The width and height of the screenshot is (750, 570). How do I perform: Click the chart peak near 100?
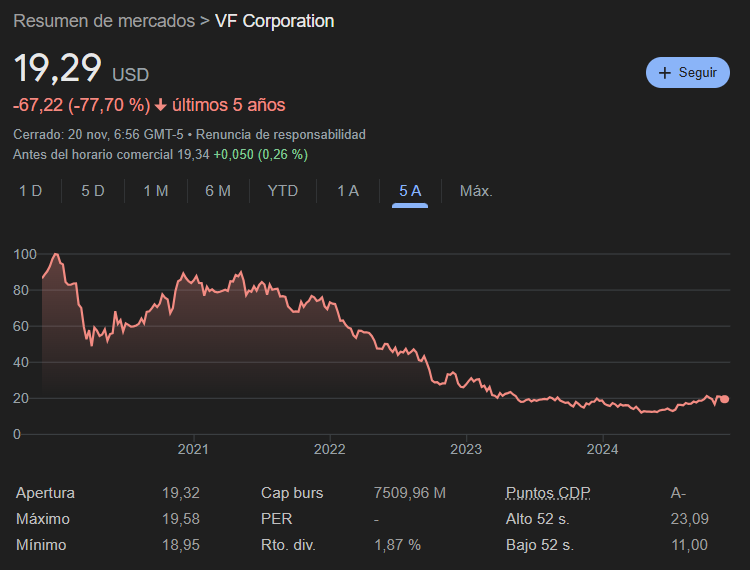pyautogui.click(x=56, y=255)
